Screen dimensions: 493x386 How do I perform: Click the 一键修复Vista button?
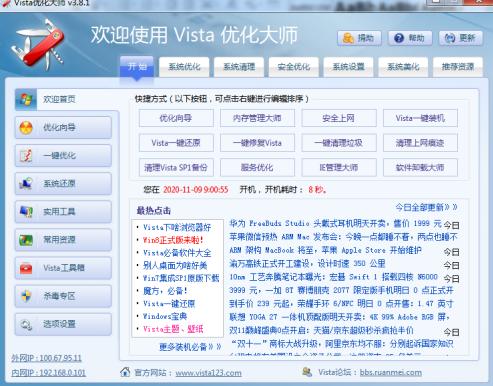(257, 143)
